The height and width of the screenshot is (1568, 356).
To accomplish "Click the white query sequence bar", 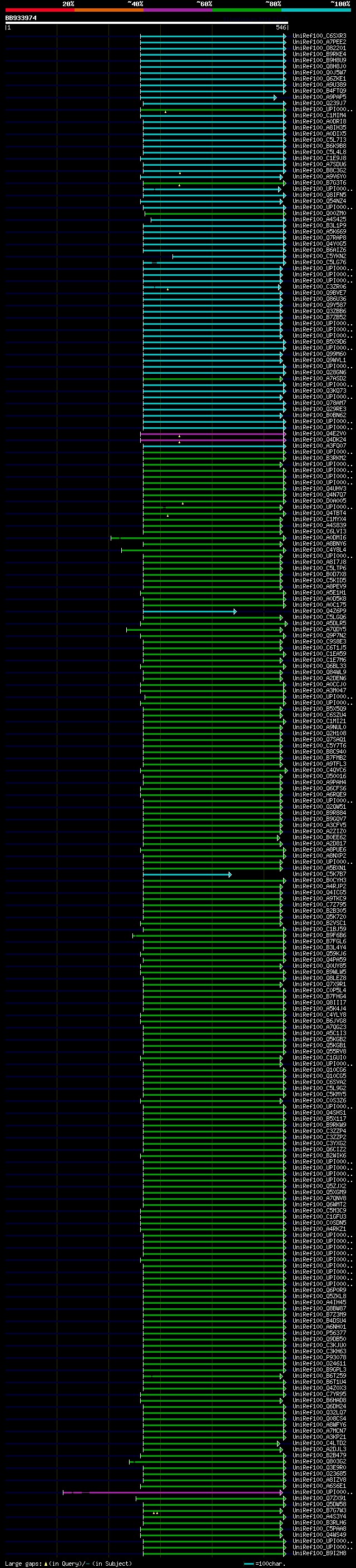I will (x=147, y=23).
